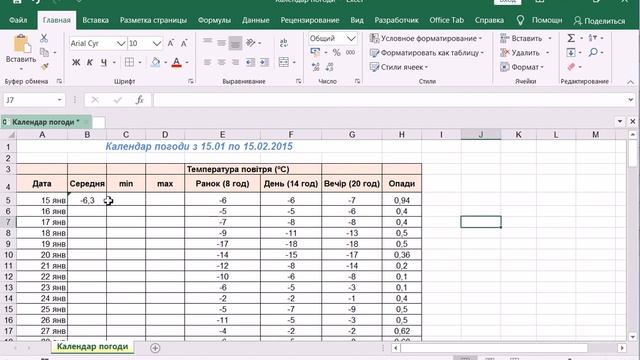Click the Format Painter brush icon
640x360 pixels.
coord(44,67)
